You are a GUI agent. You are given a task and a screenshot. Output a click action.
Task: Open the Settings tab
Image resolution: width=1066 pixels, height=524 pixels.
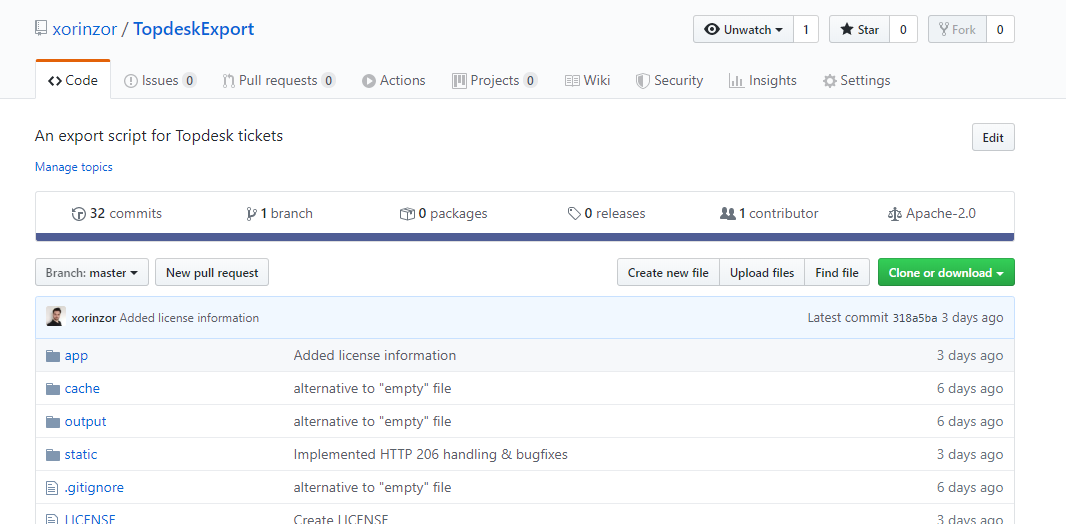coord(856,80)
